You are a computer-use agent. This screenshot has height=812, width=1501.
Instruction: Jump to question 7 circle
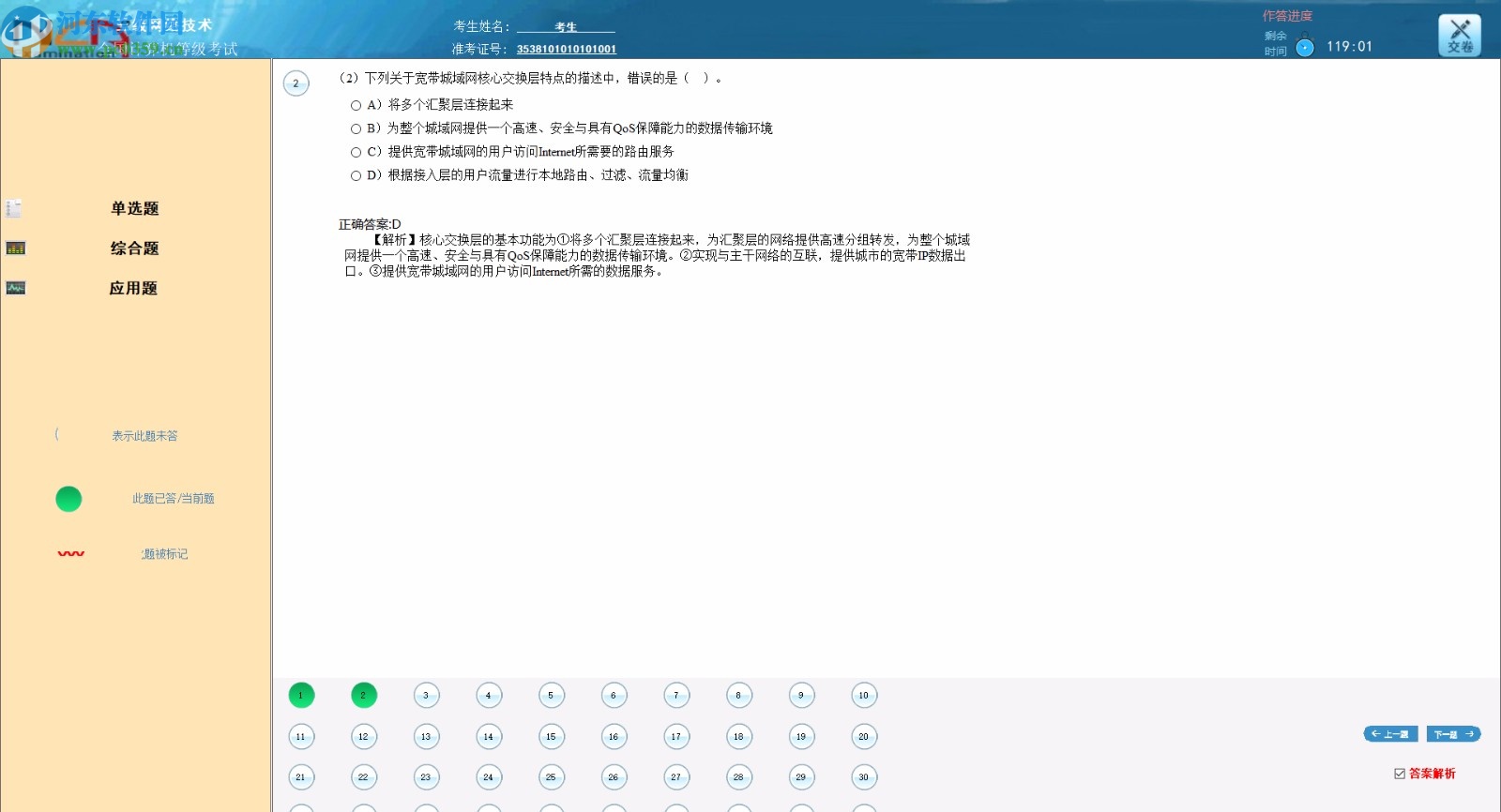676,695
